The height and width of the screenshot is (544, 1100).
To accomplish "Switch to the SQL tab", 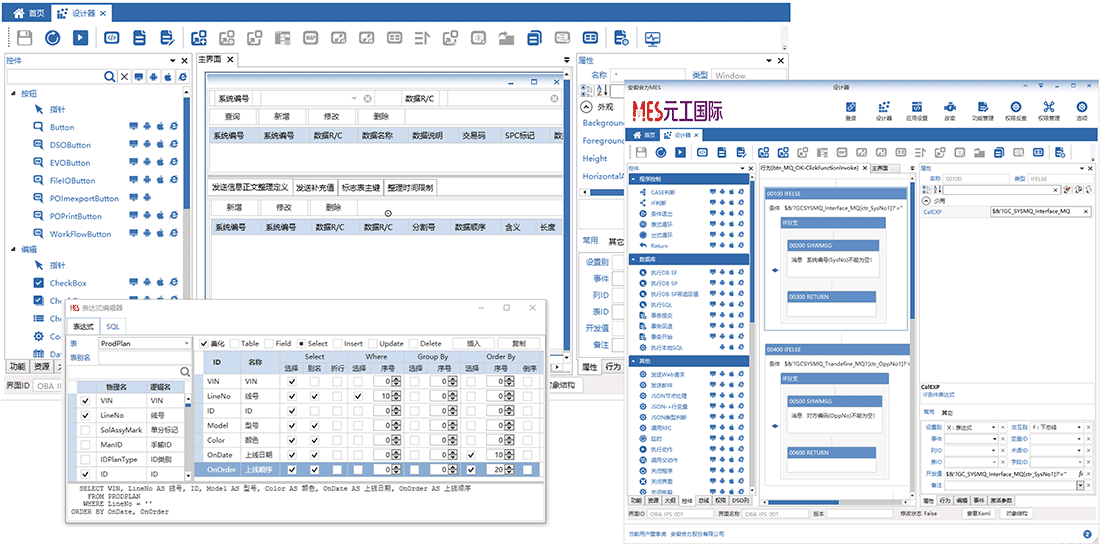I will 113,327.
